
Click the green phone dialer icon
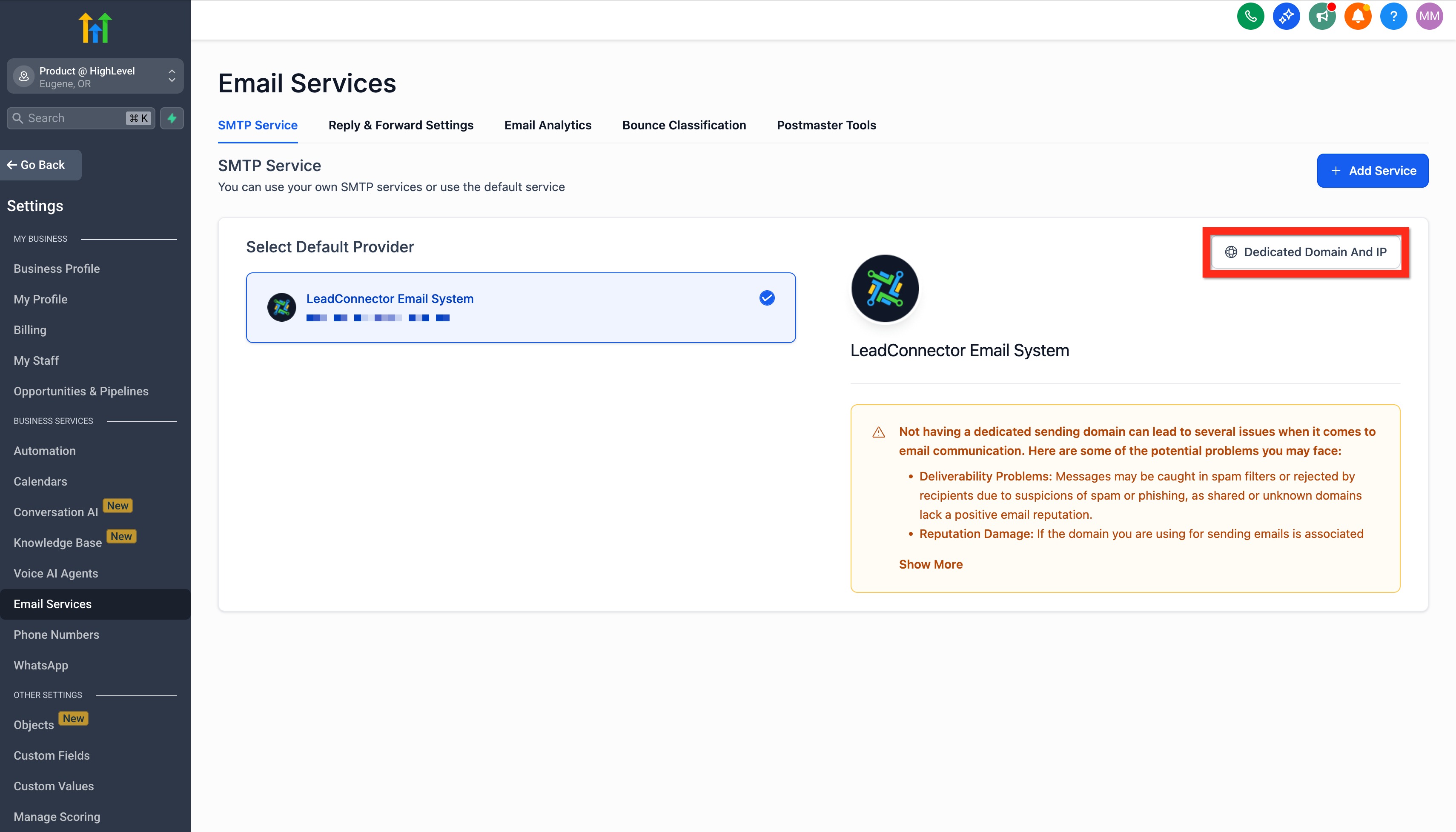pos(1250,16)
